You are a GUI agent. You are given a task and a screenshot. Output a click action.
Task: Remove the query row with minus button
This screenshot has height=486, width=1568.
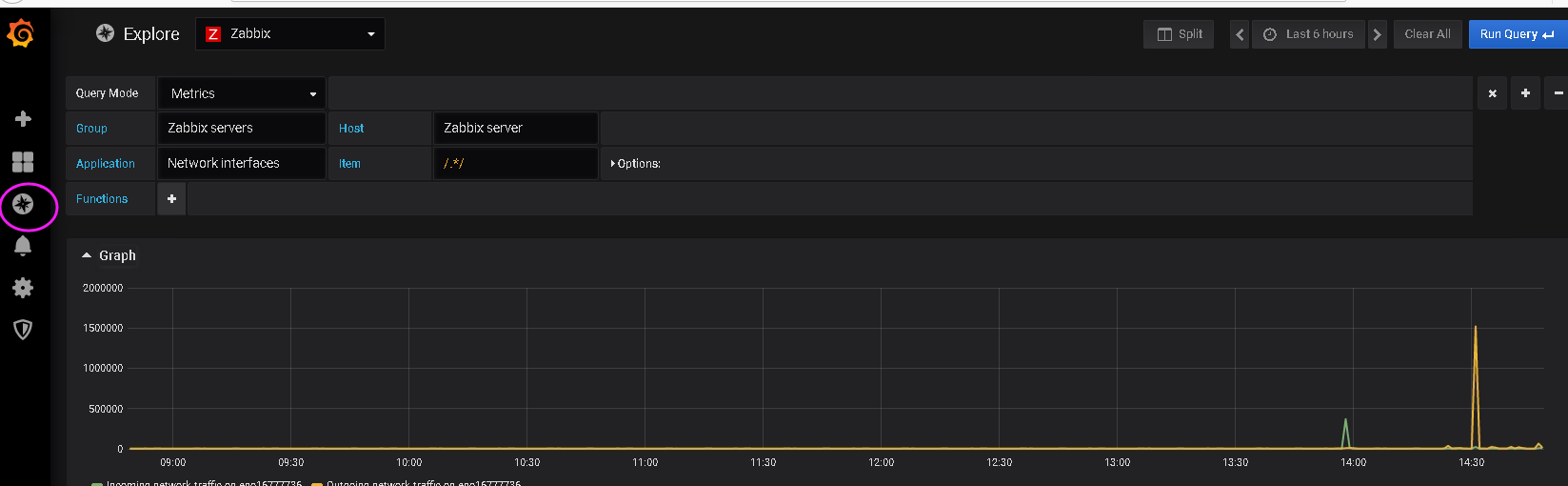click(x=1558, y=93)
